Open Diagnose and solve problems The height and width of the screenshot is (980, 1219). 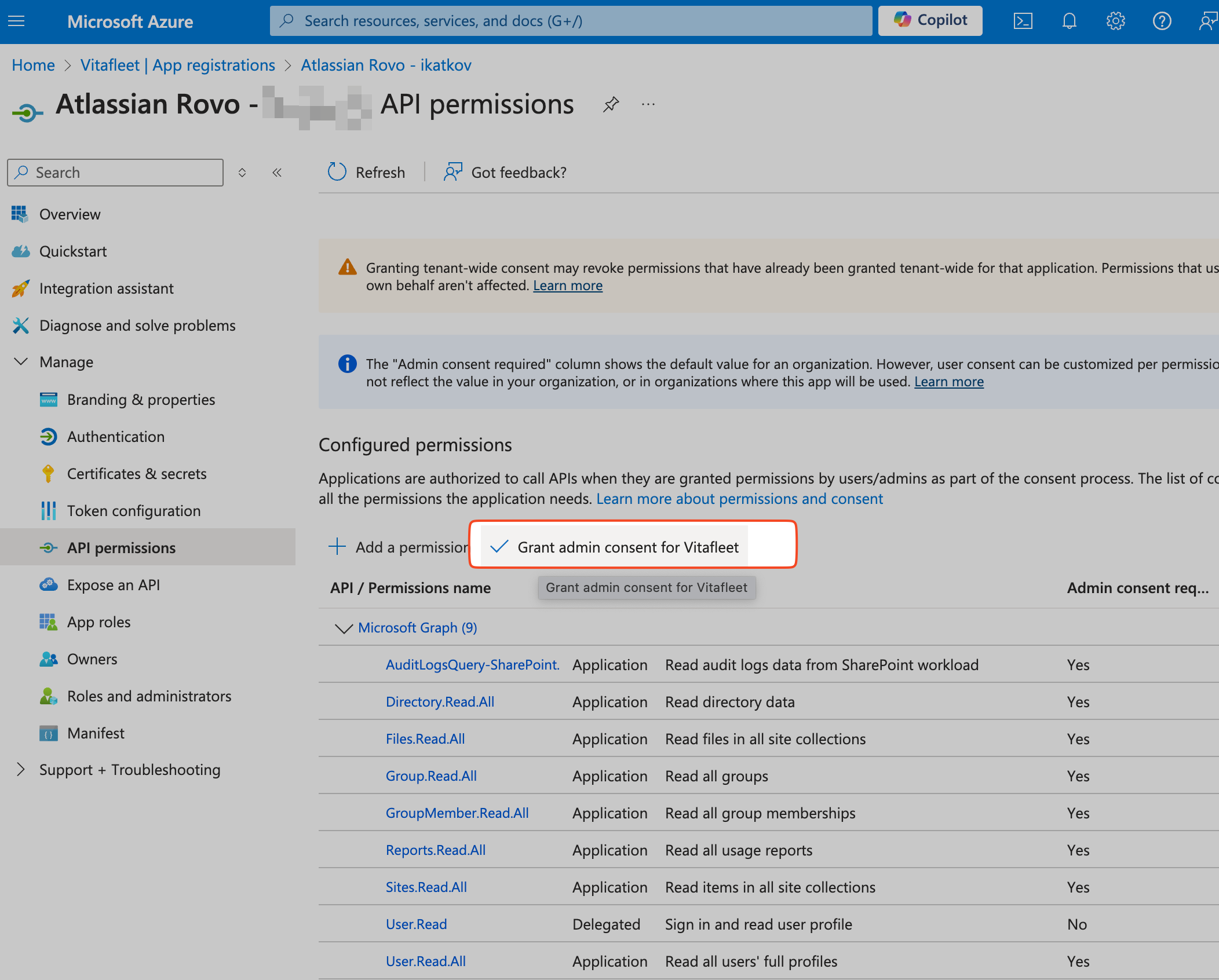(137, 326)
